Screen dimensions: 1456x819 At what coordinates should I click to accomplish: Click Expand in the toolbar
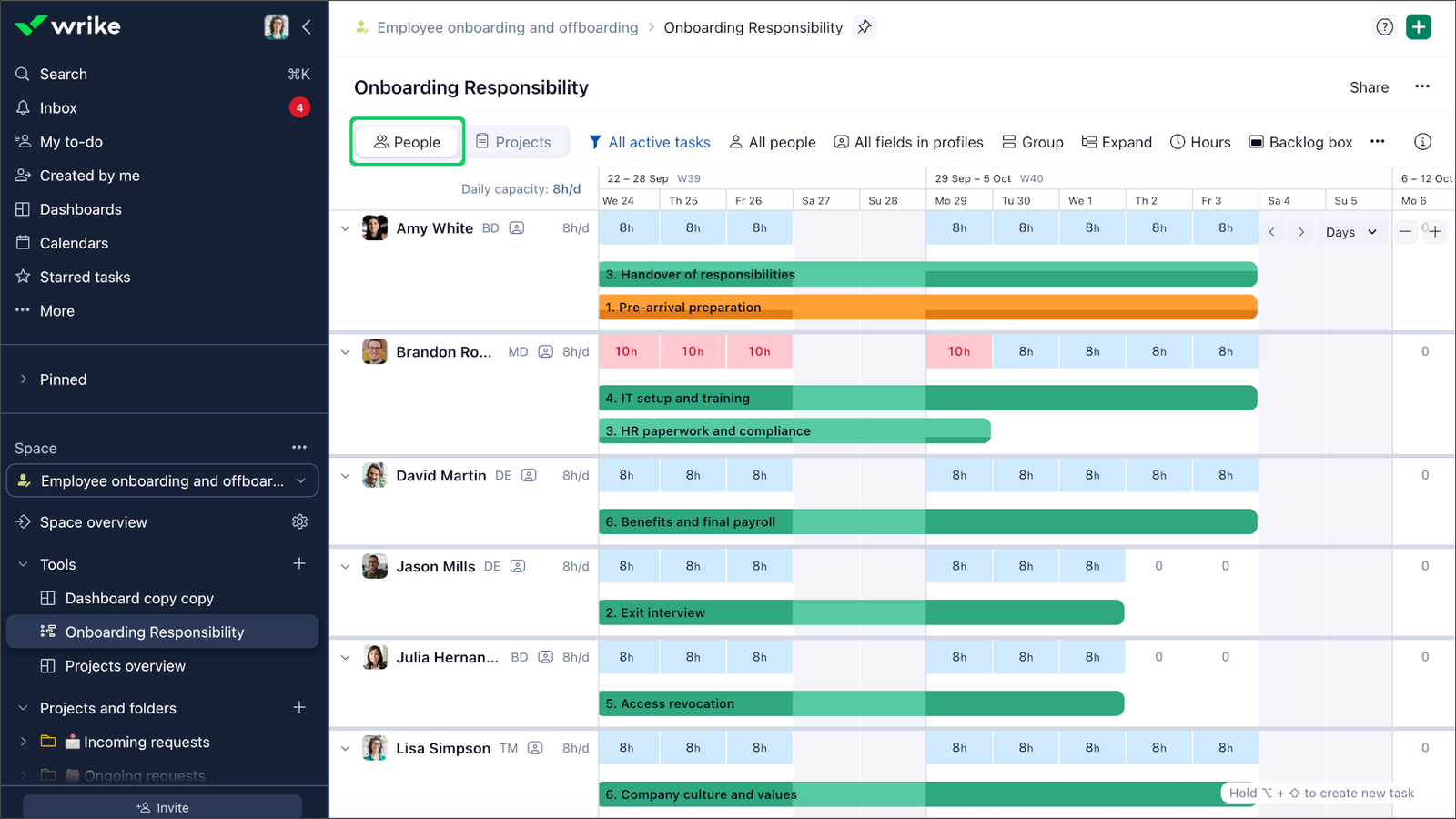[x=1117, y=142]
